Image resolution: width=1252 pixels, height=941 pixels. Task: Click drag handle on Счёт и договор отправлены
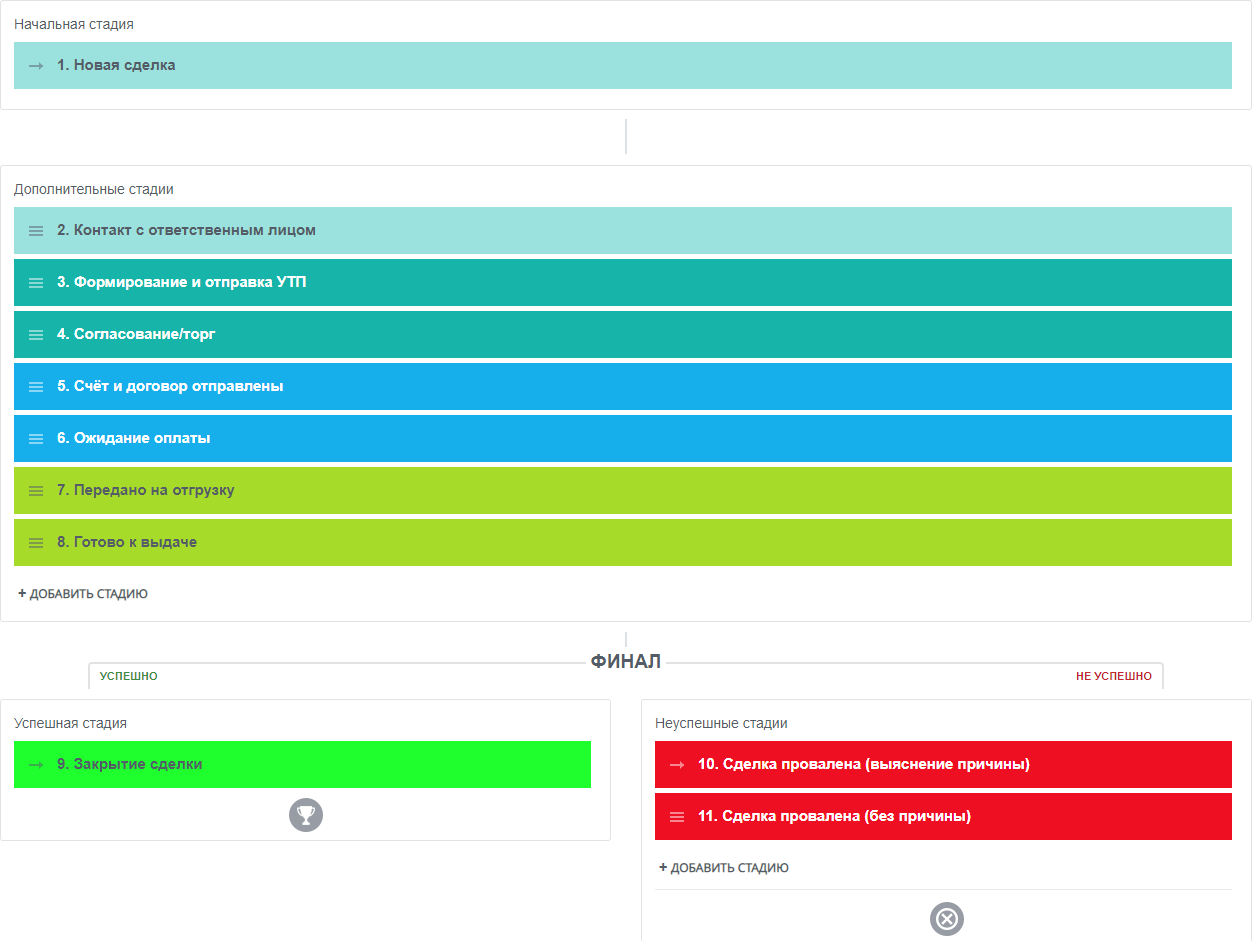tap(36, 387)
